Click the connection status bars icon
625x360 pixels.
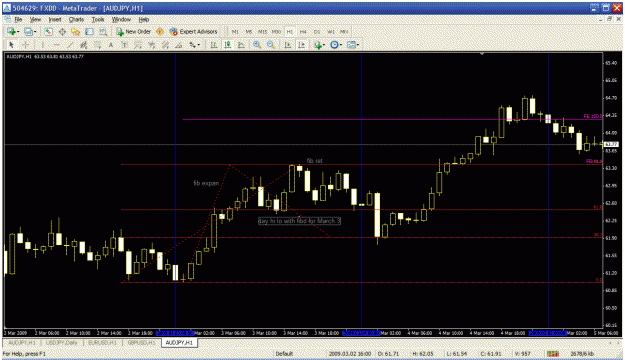click(552, 354)
